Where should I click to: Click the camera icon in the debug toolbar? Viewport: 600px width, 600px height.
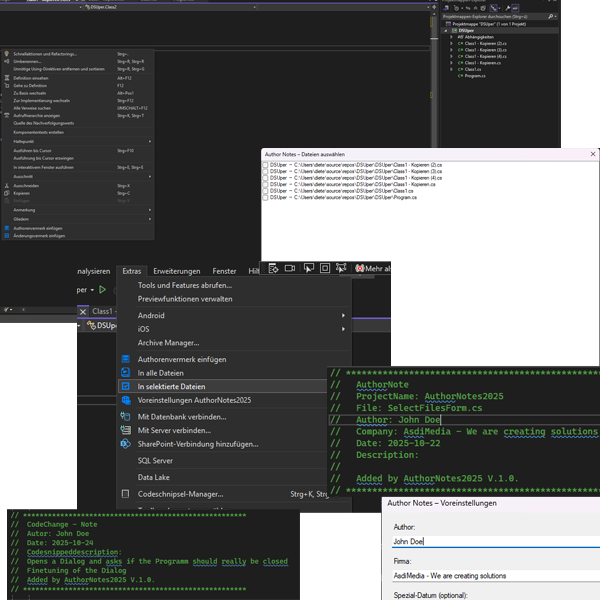point(289,268)
